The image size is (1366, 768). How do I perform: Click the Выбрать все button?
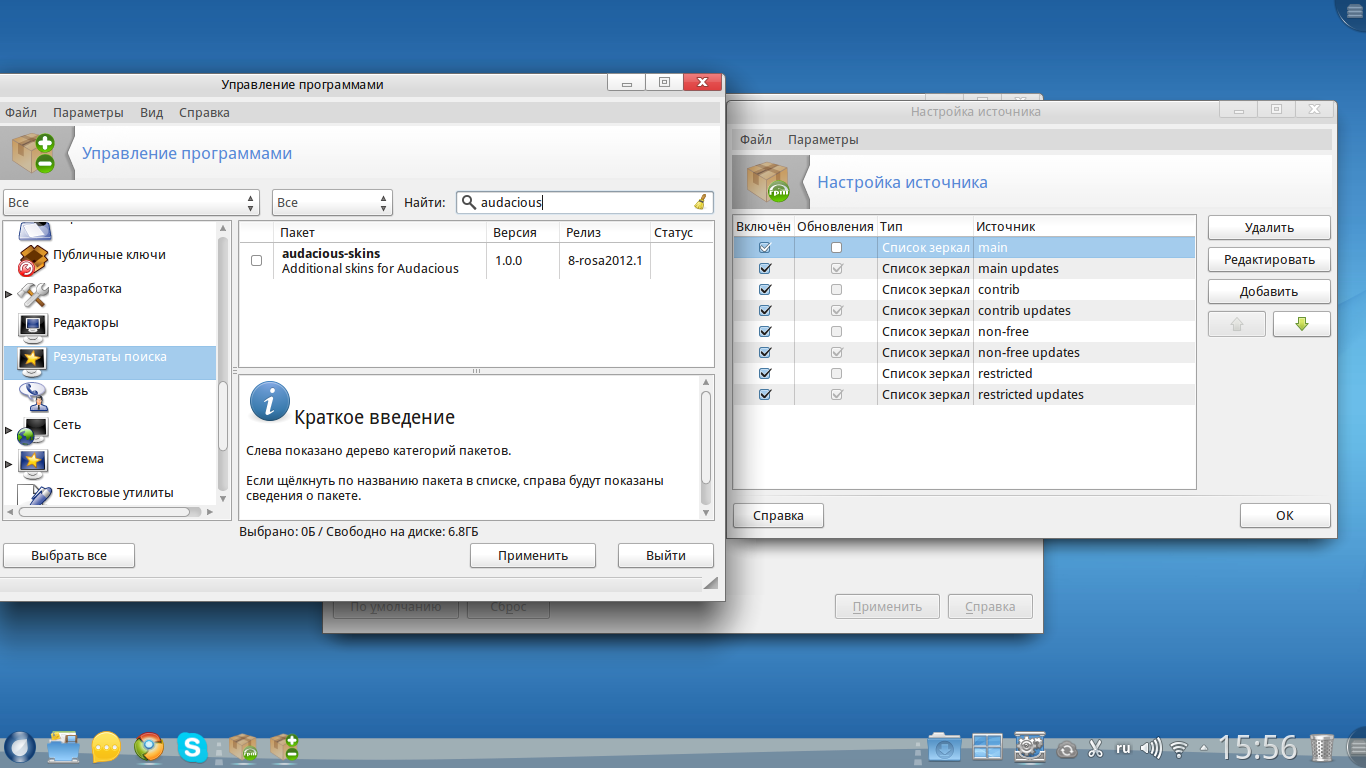pyautogui.click(x=69, y=555)
